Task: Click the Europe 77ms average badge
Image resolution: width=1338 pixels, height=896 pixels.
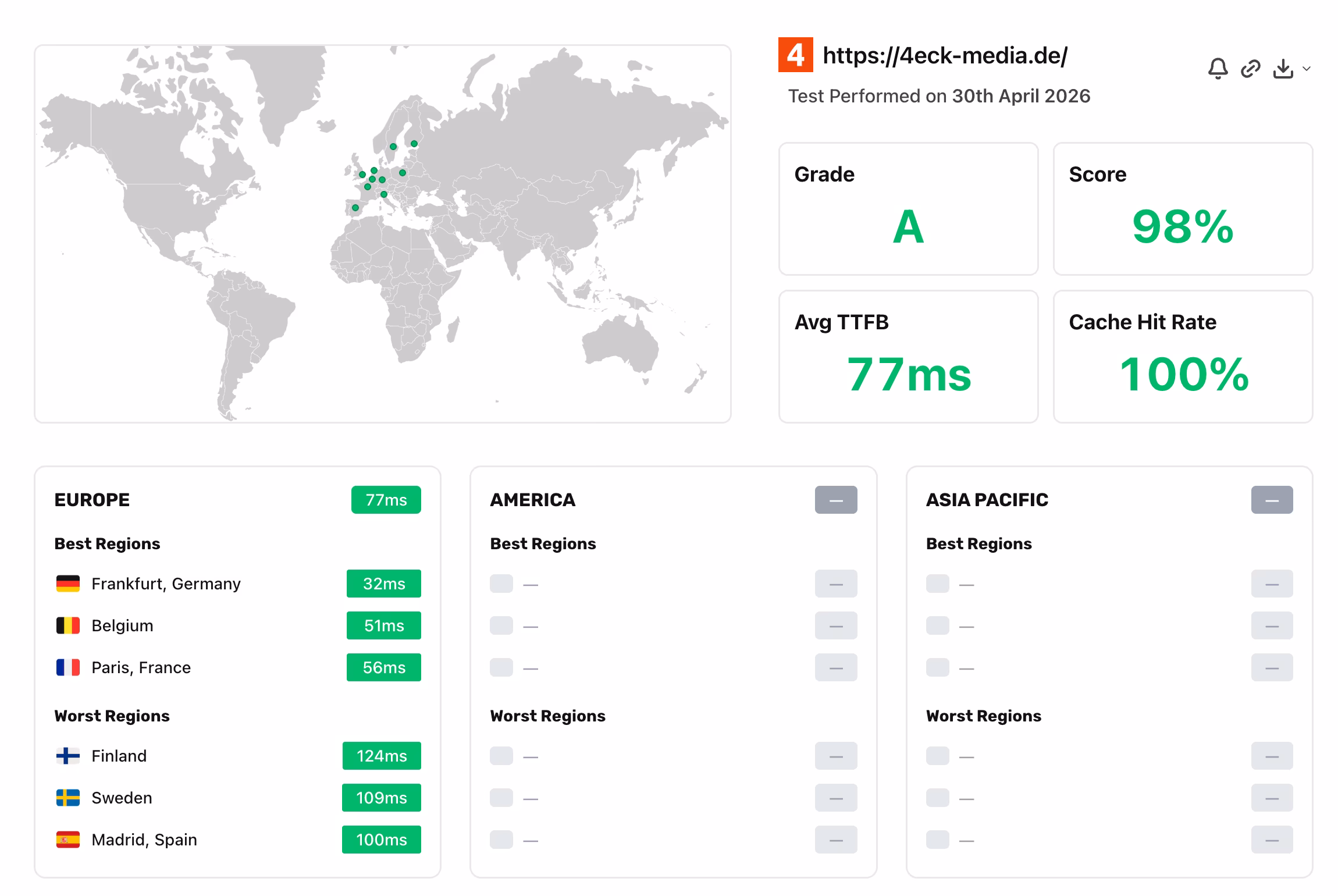Action: click(386, 500)
